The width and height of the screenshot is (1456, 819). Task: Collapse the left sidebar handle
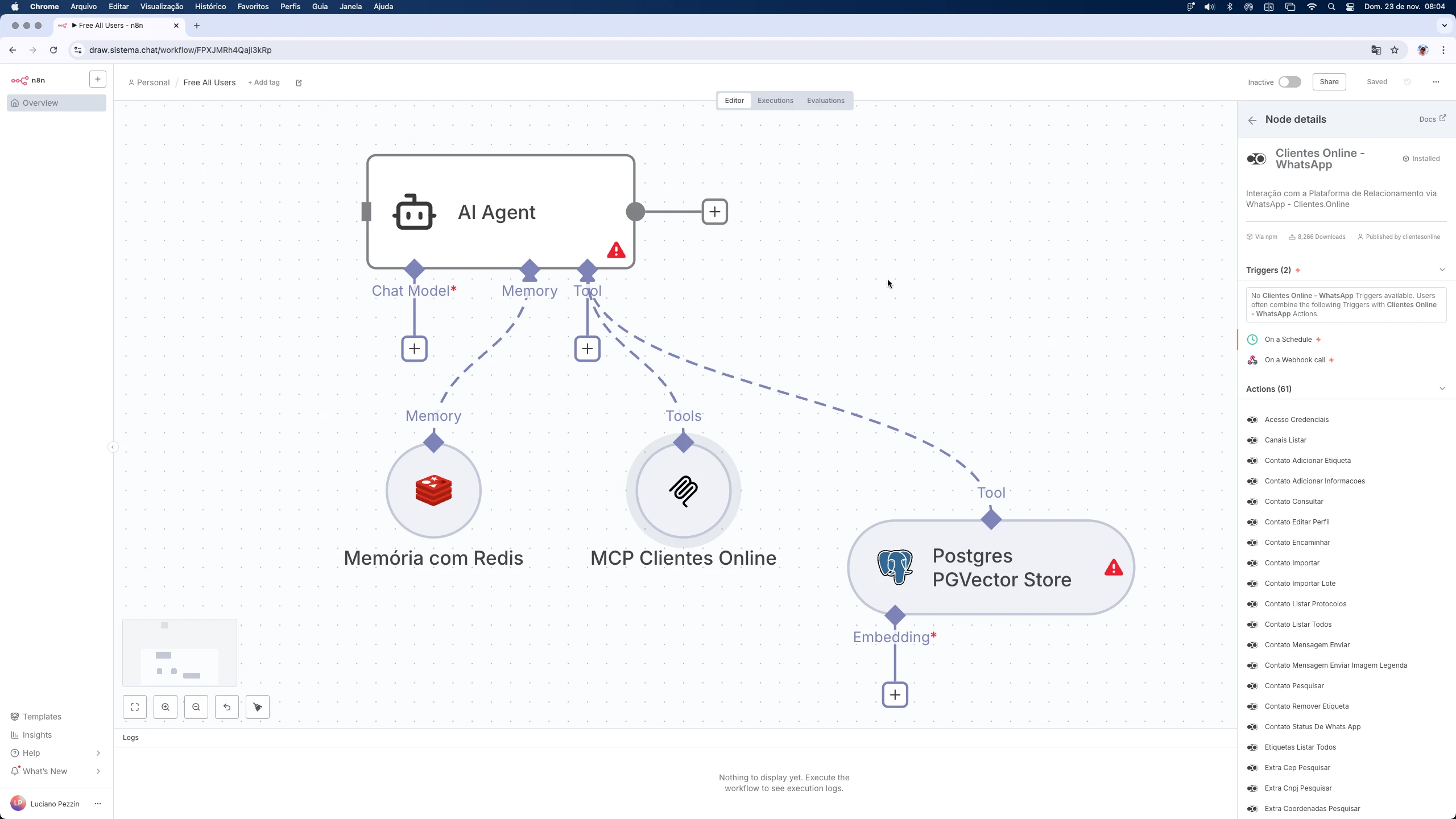click(113, 447)
